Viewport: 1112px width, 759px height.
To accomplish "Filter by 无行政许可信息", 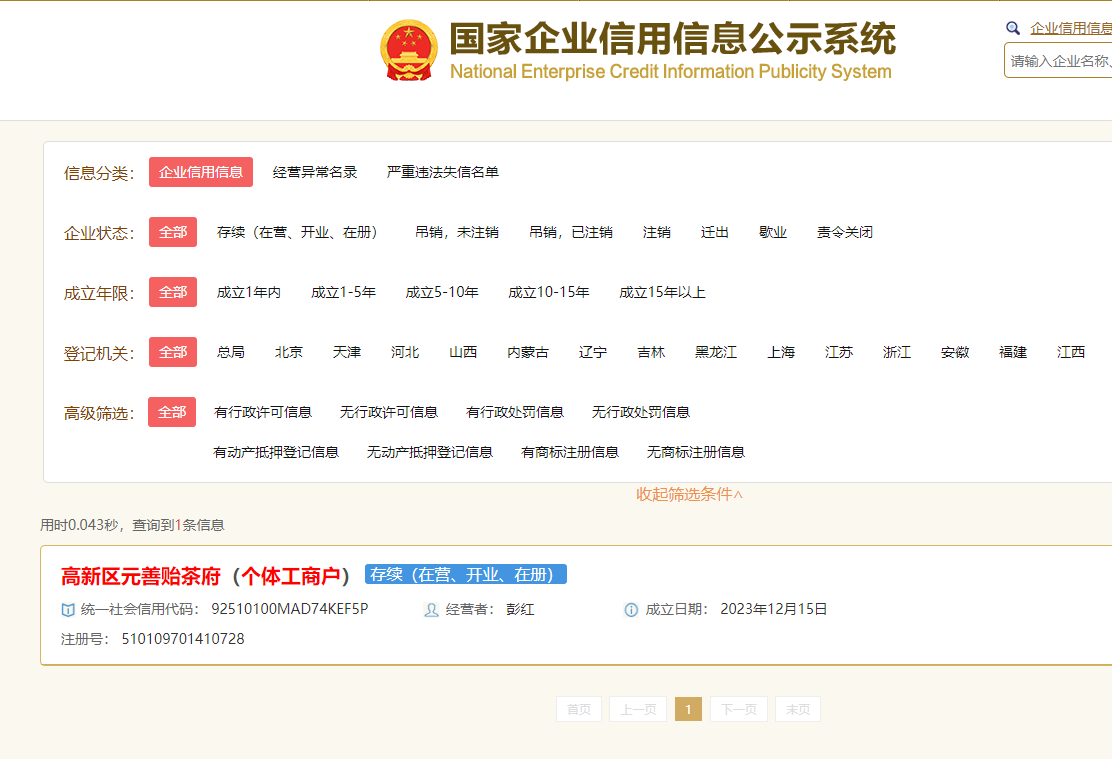I will (x=389, y=412).
